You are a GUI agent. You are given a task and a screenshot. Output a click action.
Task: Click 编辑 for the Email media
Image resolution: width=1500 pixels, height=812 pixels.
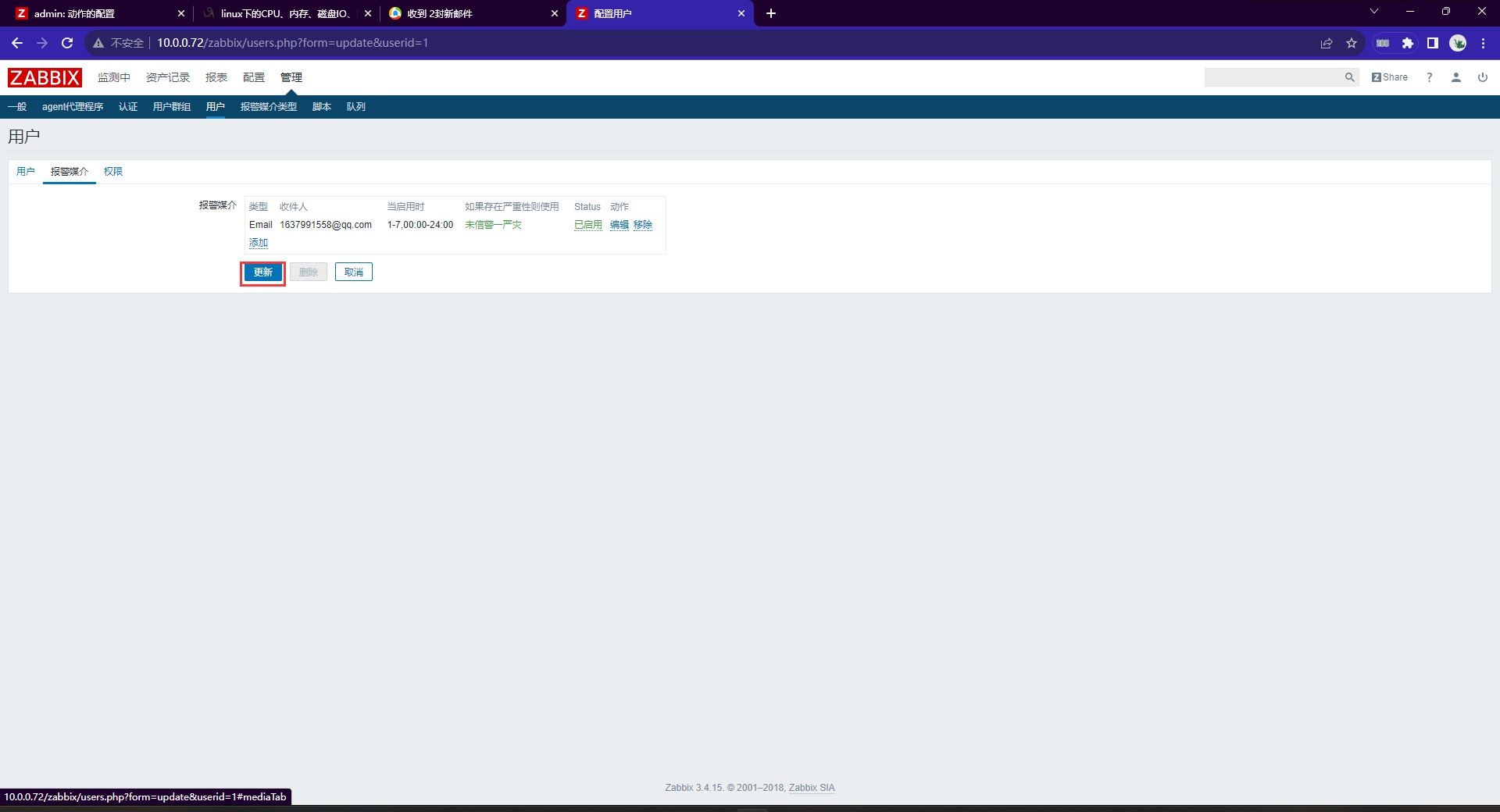click(x=620, y=225)
